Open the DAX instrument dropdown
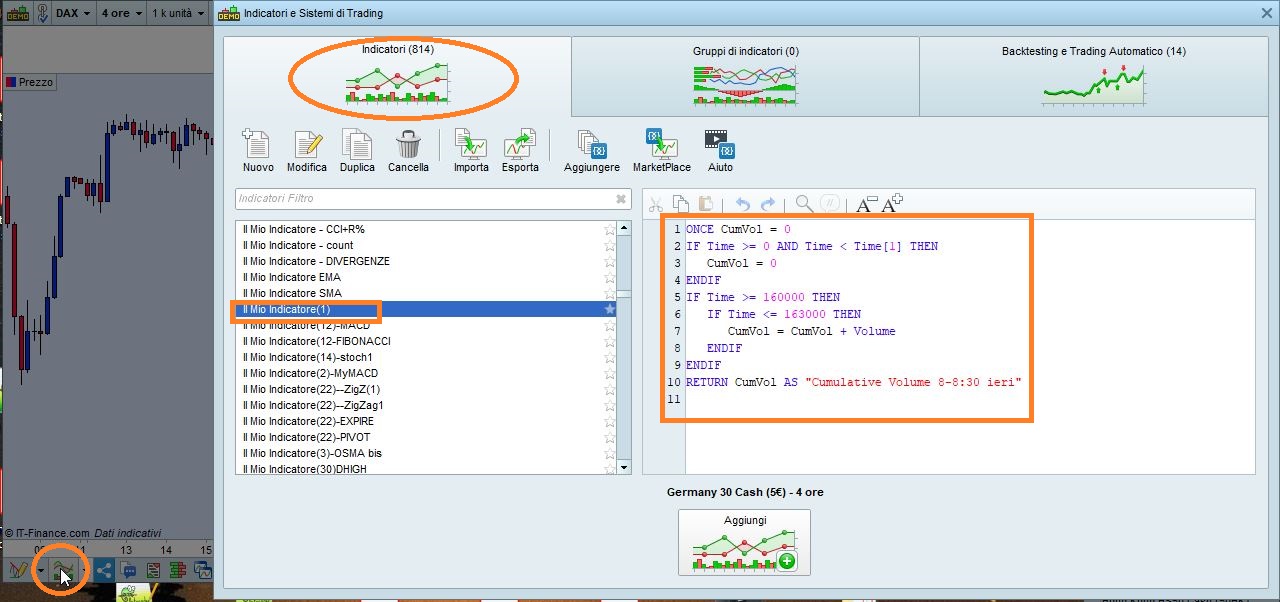1280x602 pixels. [x=73, y=13]
